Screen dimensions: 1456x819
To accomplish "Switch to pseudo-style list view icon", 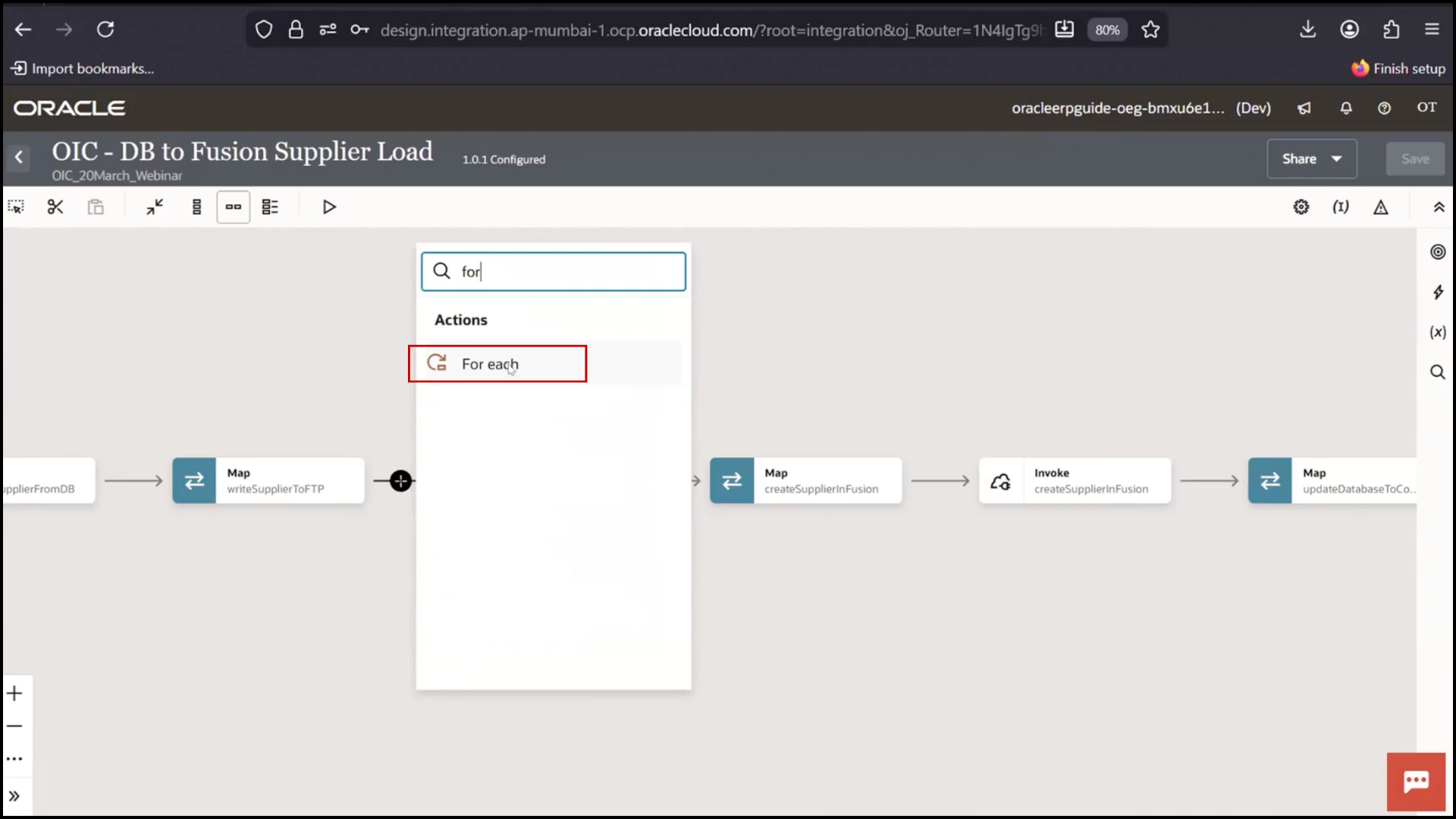I will click(x=270, y=207).
